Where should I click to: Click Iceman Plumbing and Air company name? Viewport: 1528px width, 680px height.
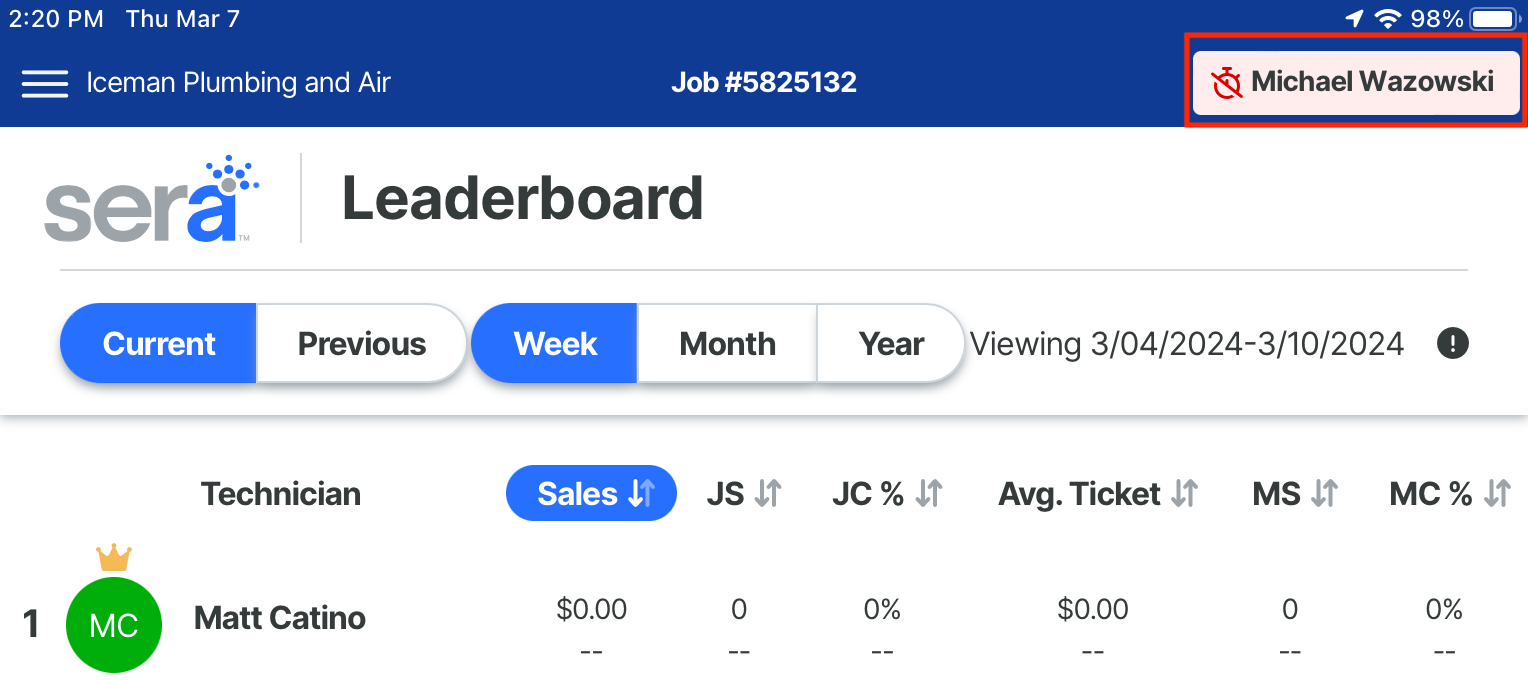tap(238, 82)
